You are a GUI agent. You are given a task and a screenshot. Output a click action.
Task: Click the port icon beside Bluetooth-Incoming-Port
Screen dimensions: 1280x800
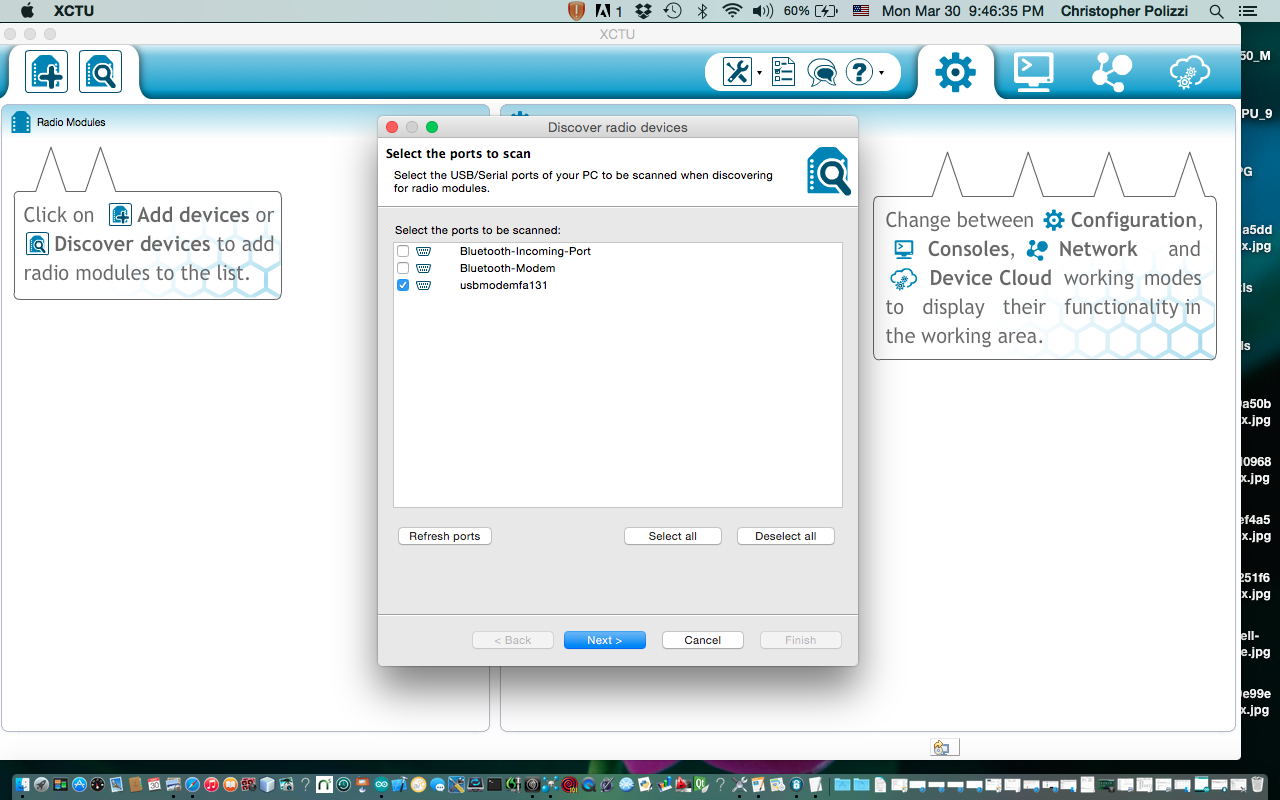pos(423,251)
